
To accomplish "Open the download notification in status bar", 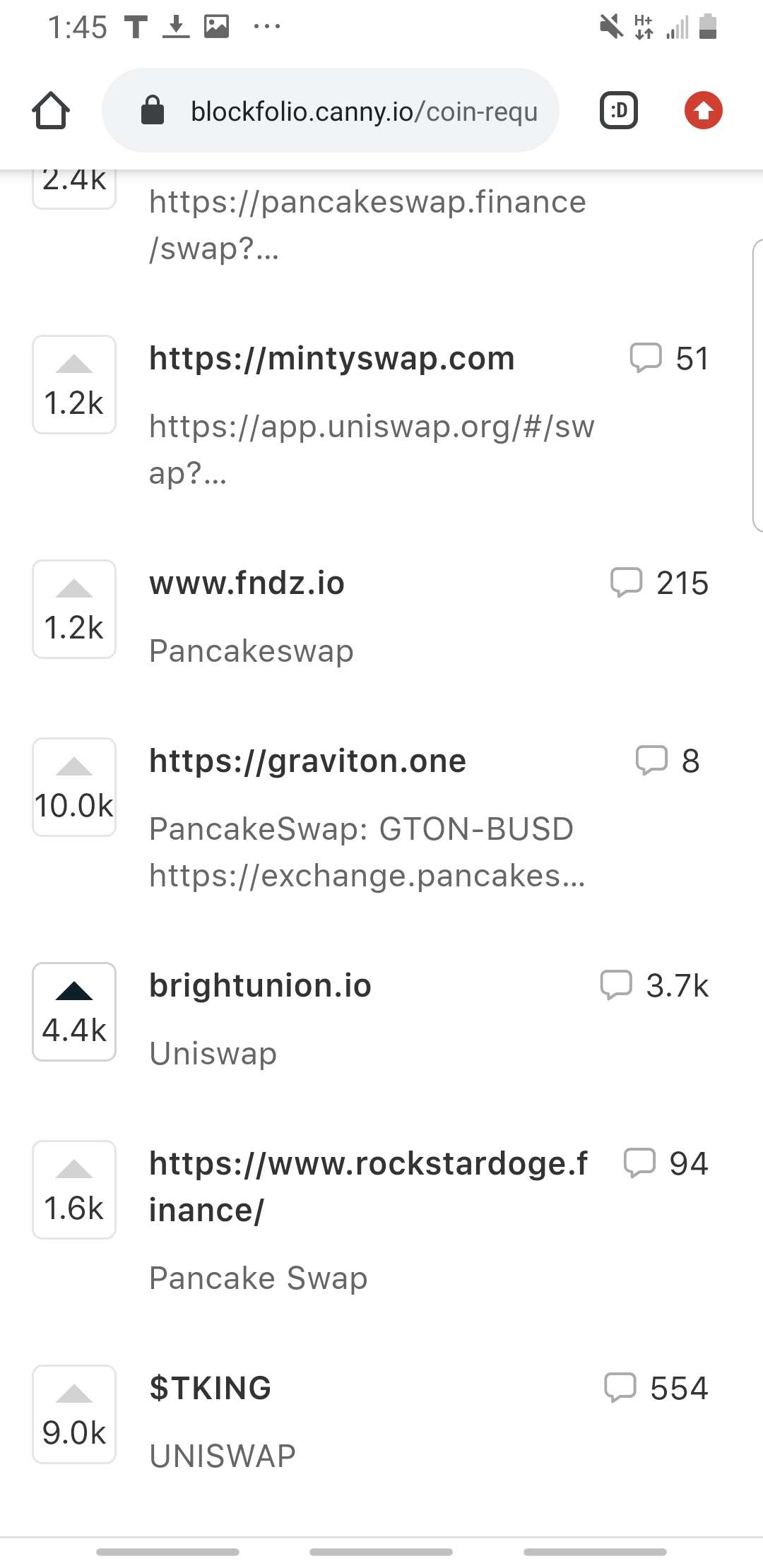I will (176, 27).
